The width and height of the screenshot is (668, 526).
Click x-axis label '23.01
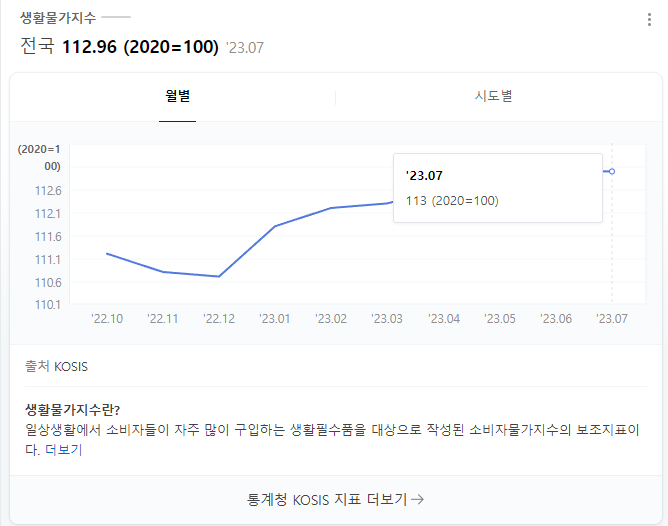coord(275,319)
